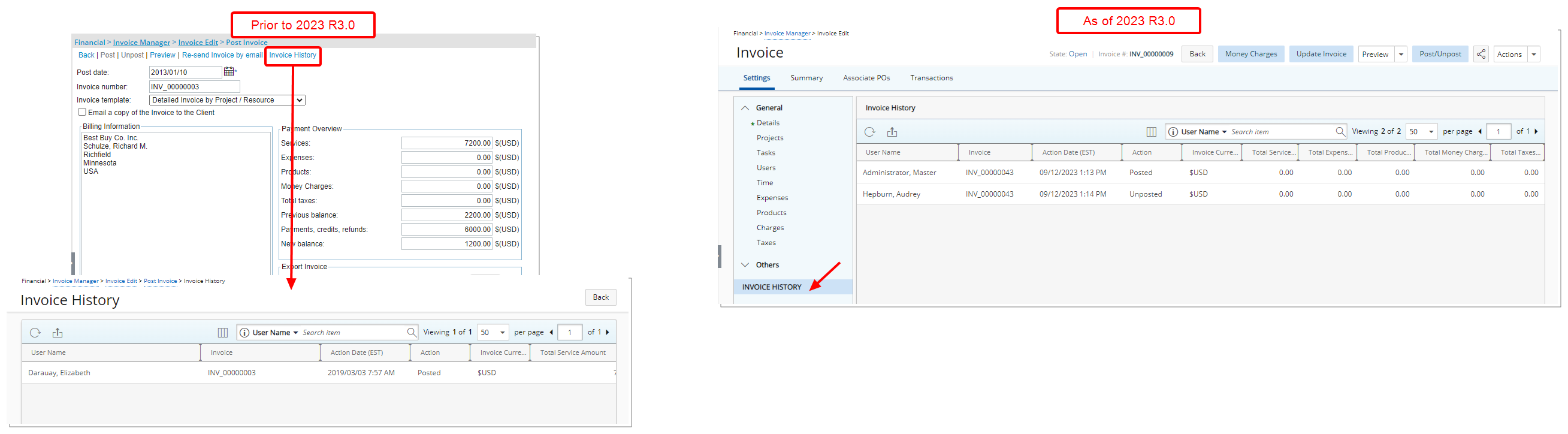Select Time under General
This screenshot has height=434, width=1568.
765,183
